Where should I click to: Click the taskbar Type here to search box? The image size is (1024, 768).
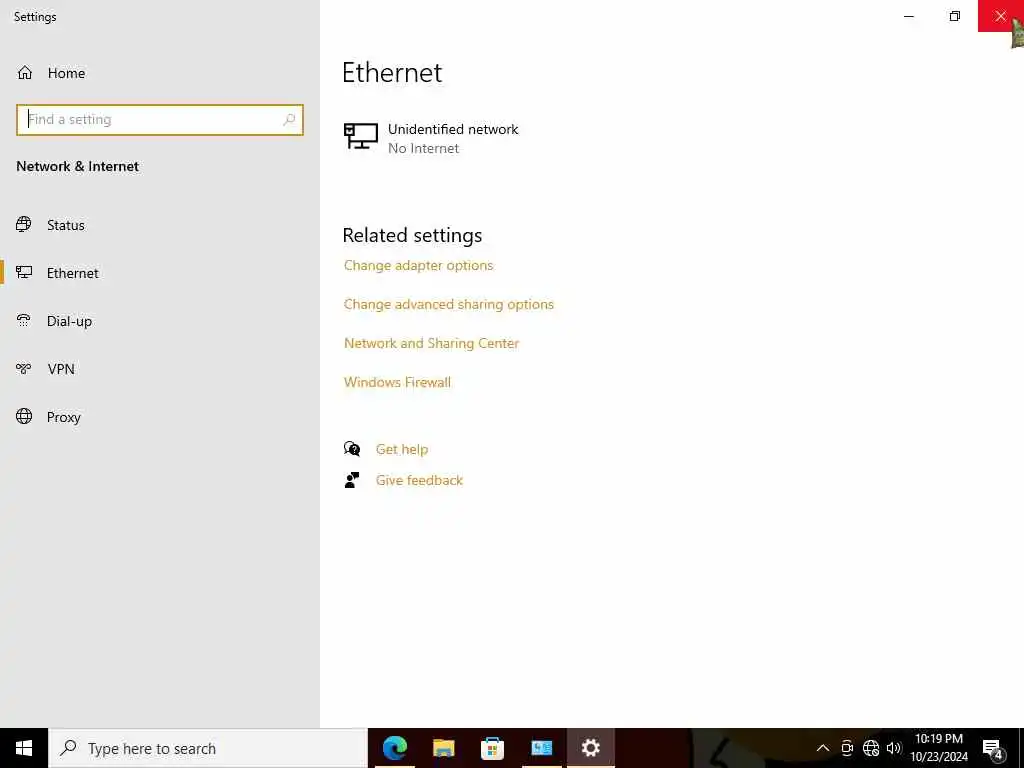tap(208, 748)
